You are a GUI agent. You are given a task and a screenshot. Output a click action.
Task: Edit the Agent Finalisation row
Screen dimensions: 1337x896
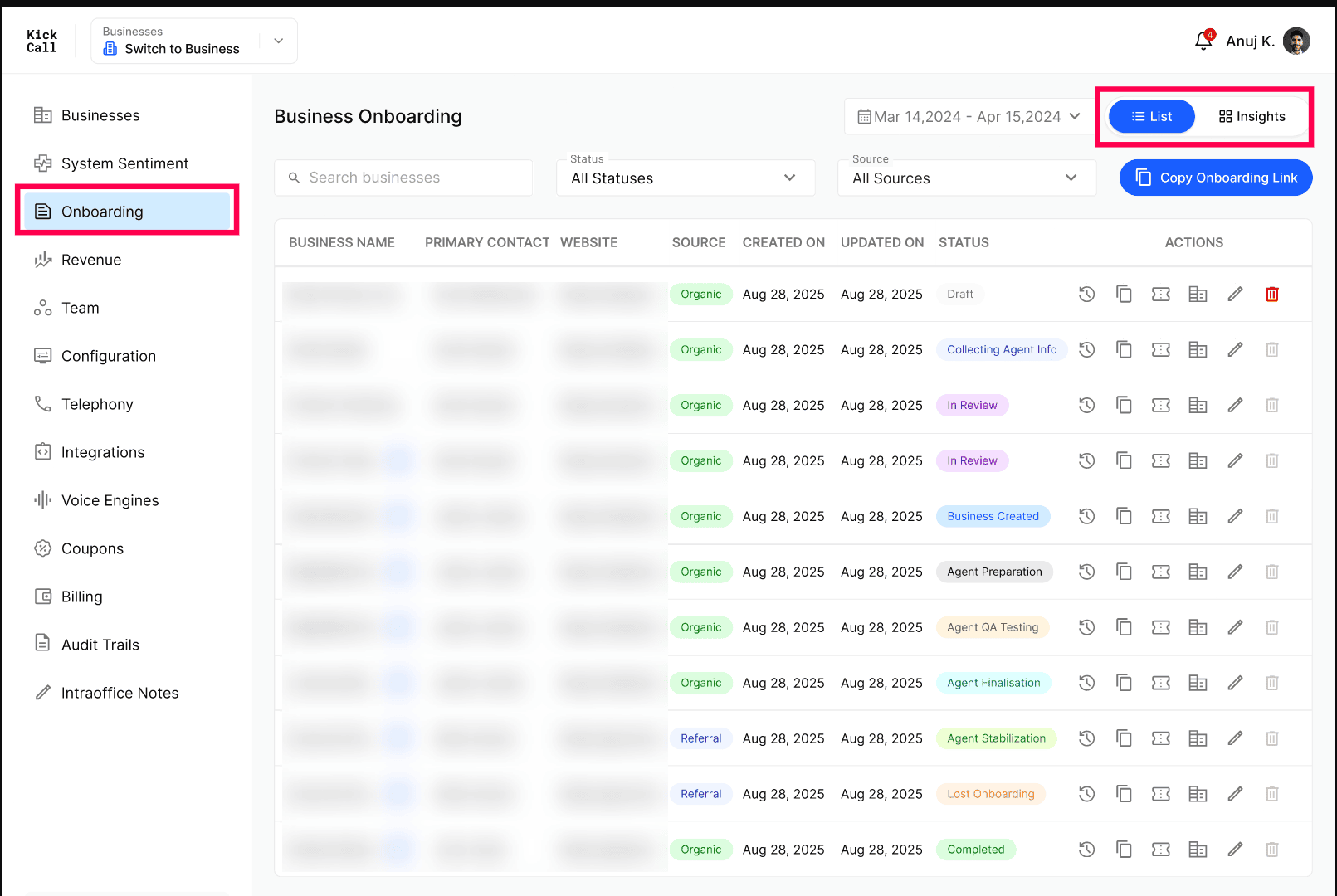(x=1235, y=683)
